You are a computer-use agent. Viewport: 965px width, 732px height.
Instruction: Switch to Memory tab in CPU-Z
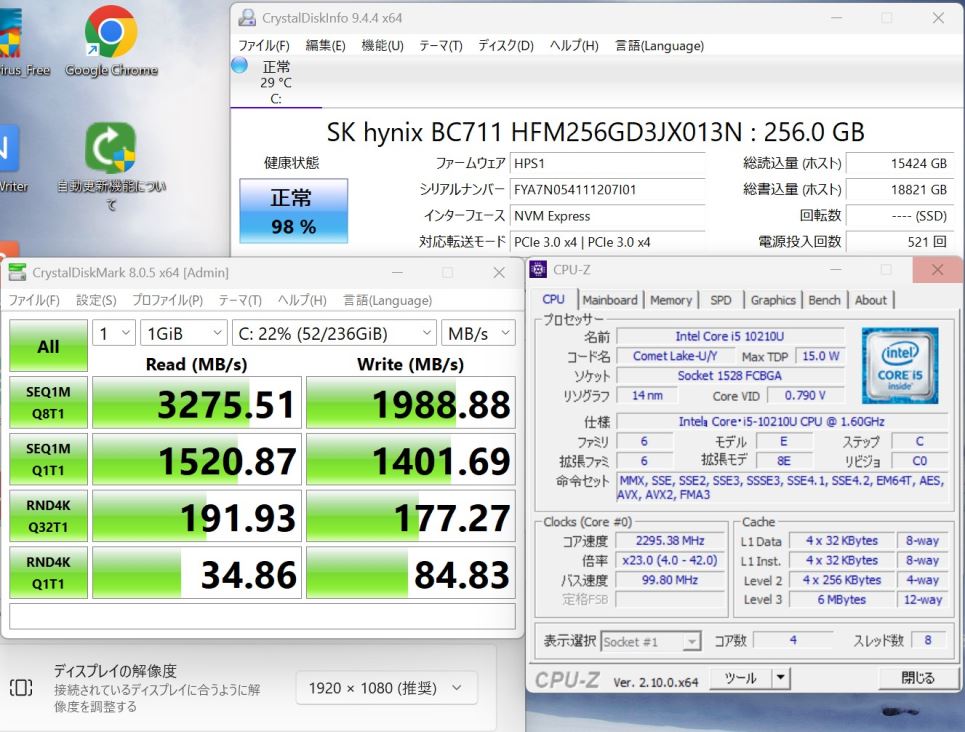[671, 300]
